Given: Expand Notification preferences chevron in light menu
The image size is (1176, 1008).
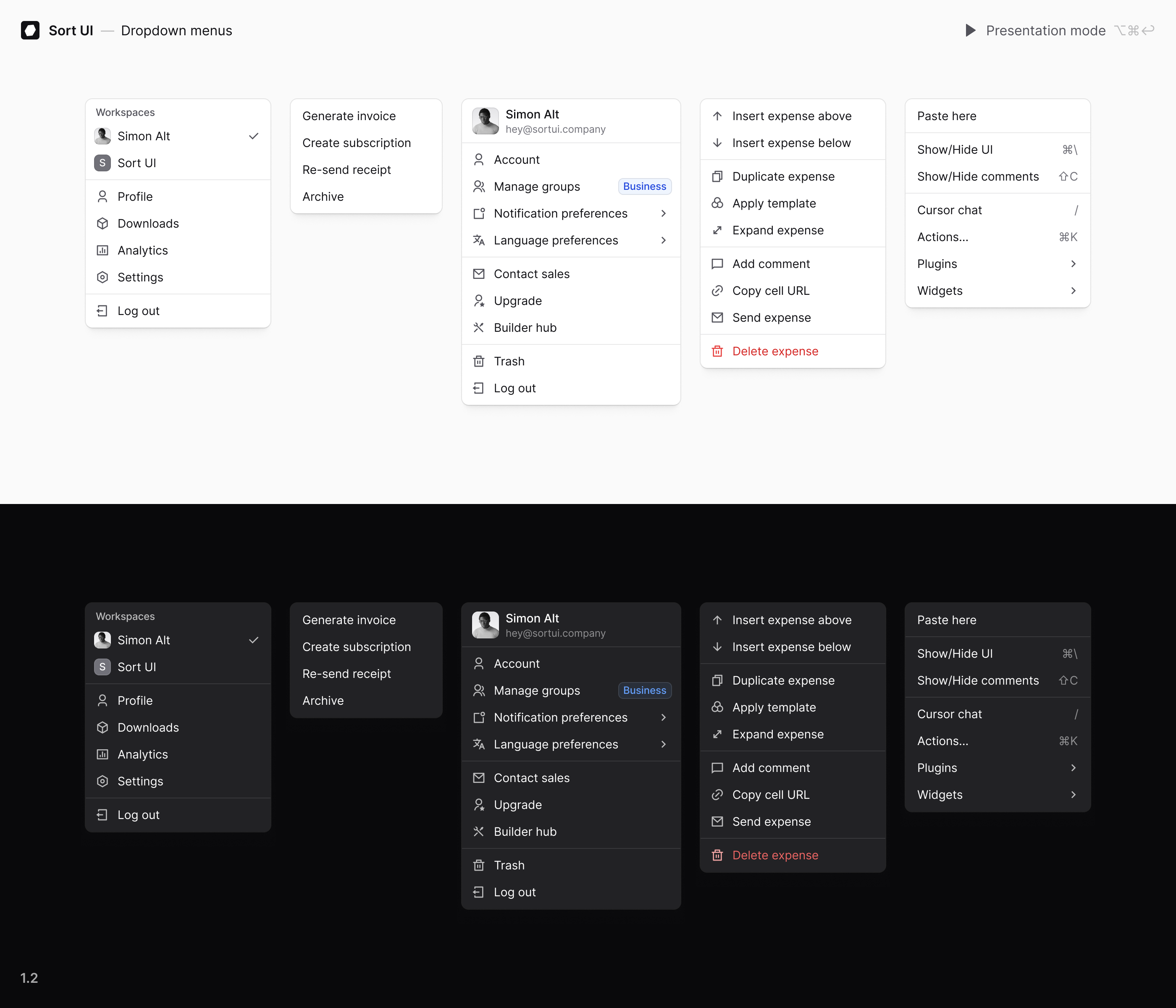Looking at the screenshot, I should pyautogui.click(x=664, y=213).
